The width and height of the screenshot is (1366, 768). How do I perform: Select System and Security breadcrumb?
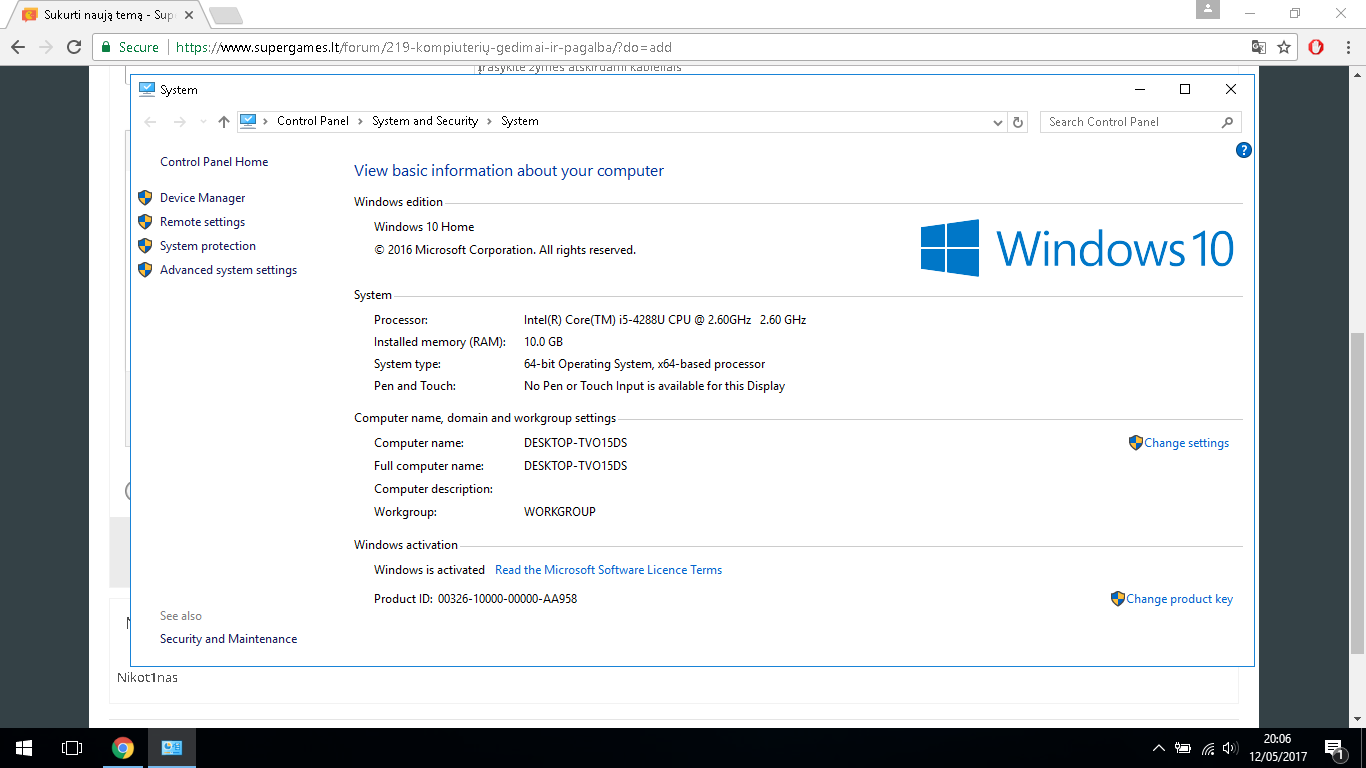425,121
